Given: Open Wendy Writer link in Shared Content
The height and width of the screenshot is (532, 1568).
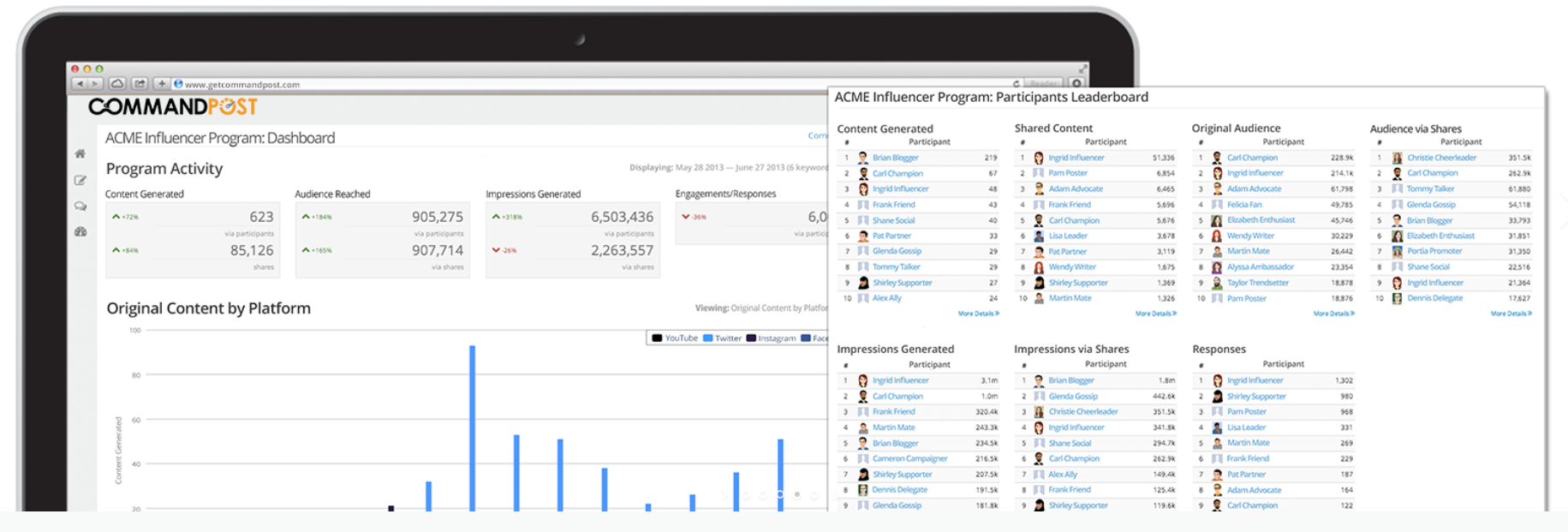Looking at the screenshot, I should click(x=1072, y=267).
